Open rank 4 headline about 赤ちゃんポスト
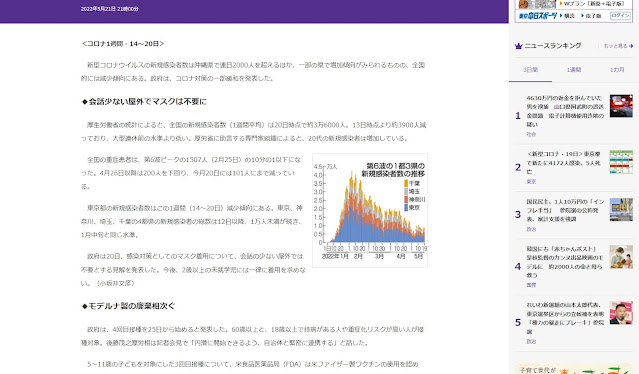The image size is (639, 374). [564, 262]
